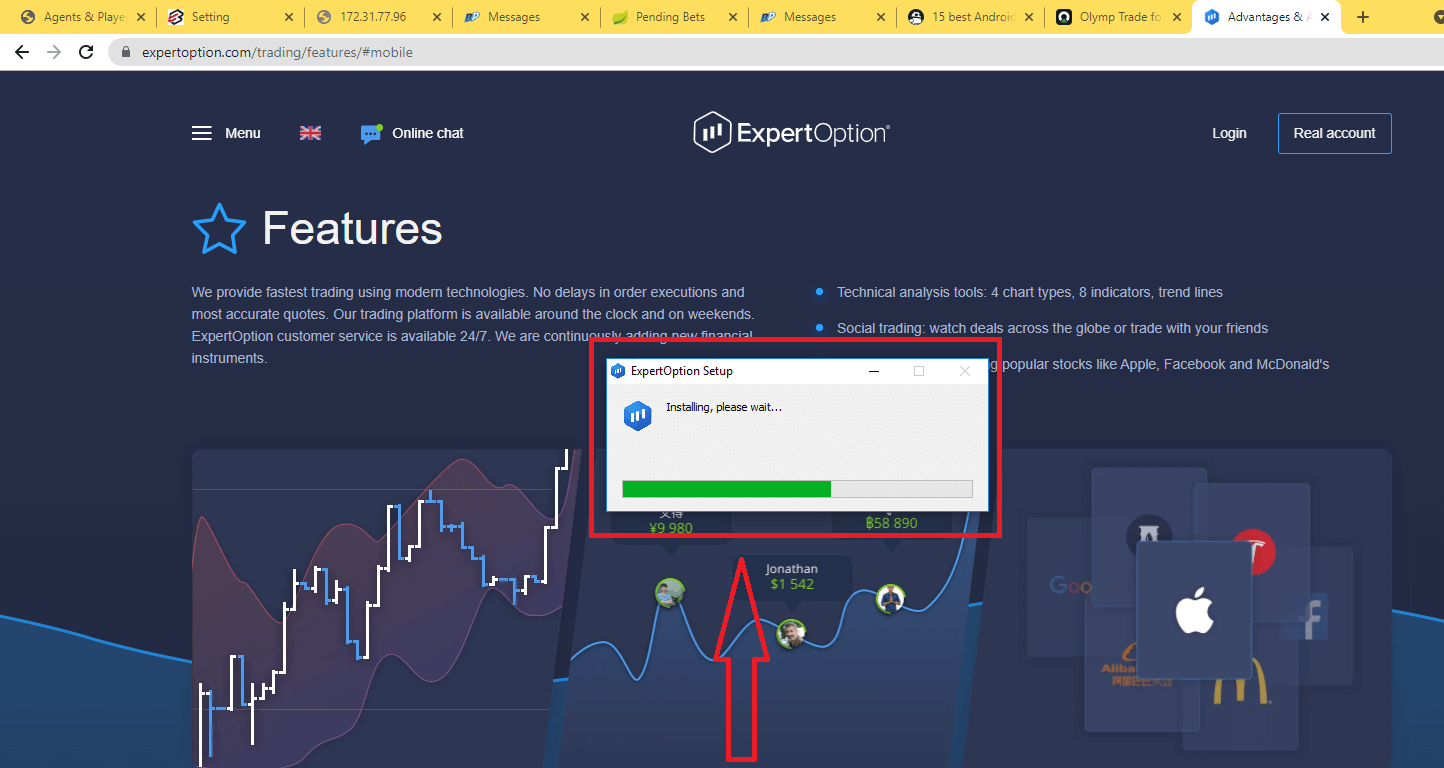Click the padlock icon in the address bar
The height and width of the screenshot is (768, 1444).
coord(125,51)
